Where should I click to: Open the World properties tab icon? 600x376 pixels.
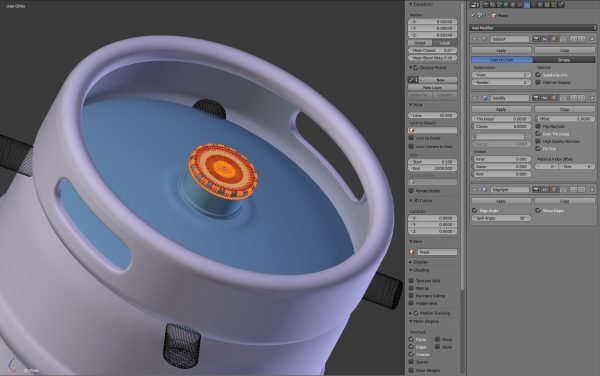[505, 5]
